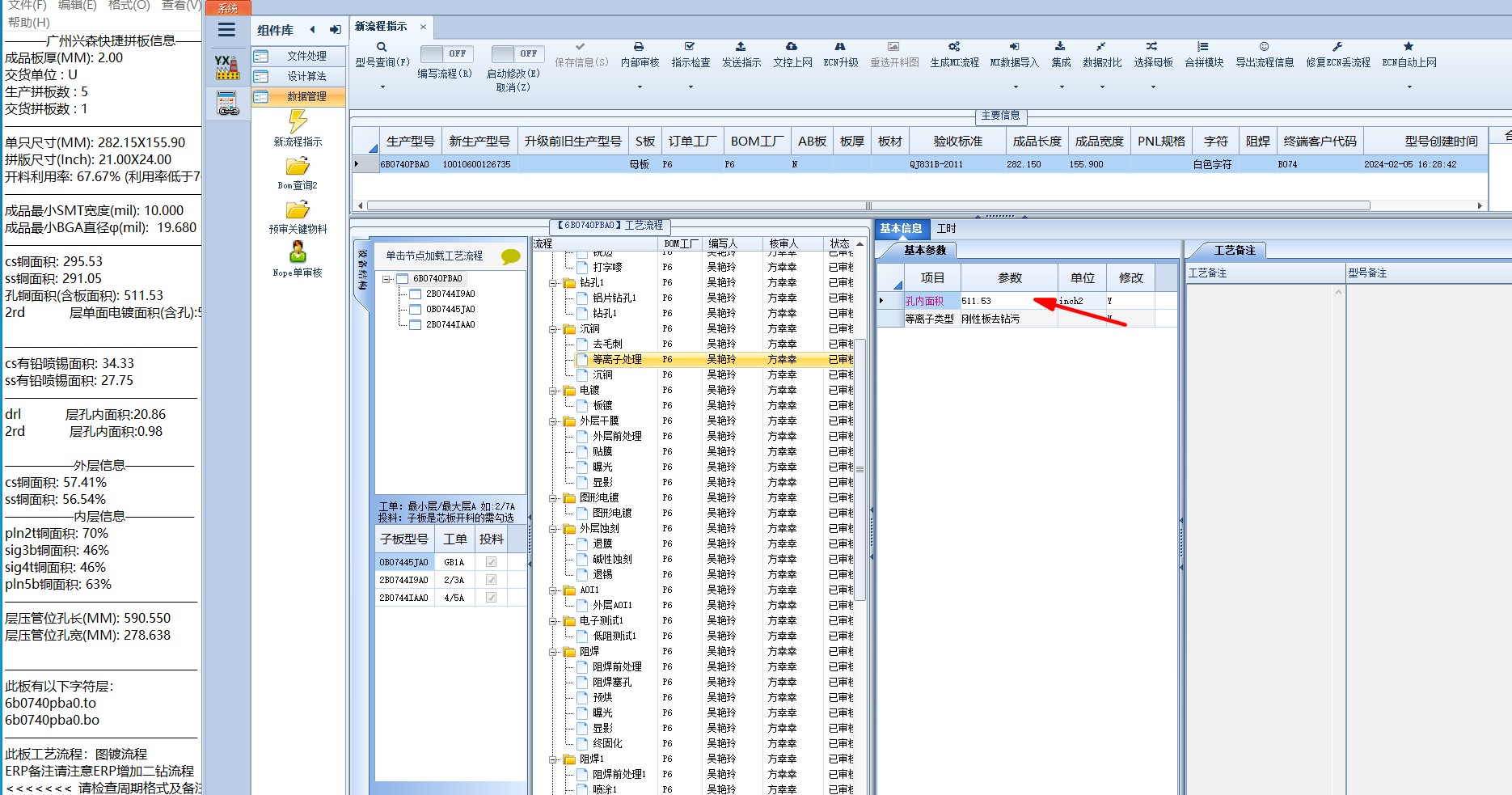Collapse the 6B0740PBA0 tree root
1512x795 pixels.
point(387,279)
